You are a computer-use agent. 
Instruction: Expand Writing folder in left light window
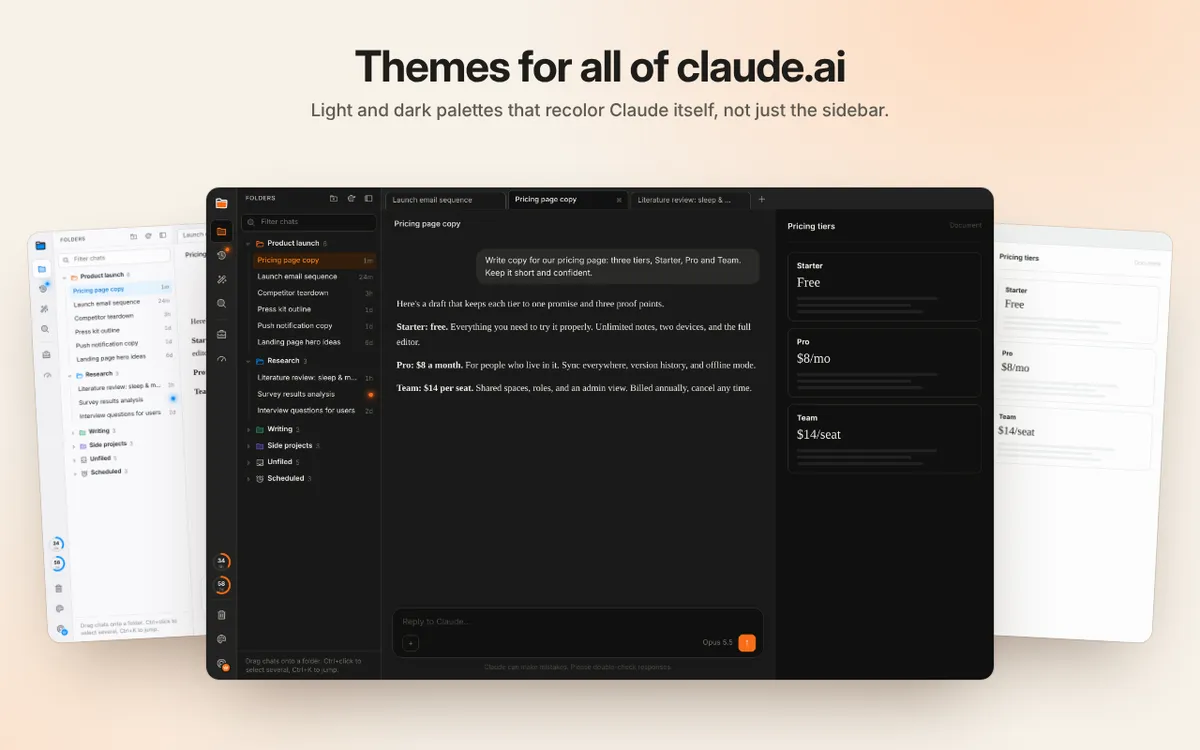[x=73, y=432]
